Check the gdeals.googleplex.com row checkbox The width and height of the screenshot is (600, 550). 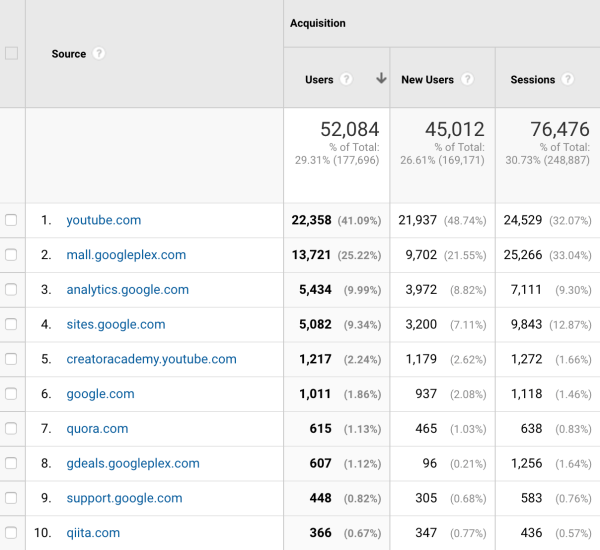tap(11, 463)
